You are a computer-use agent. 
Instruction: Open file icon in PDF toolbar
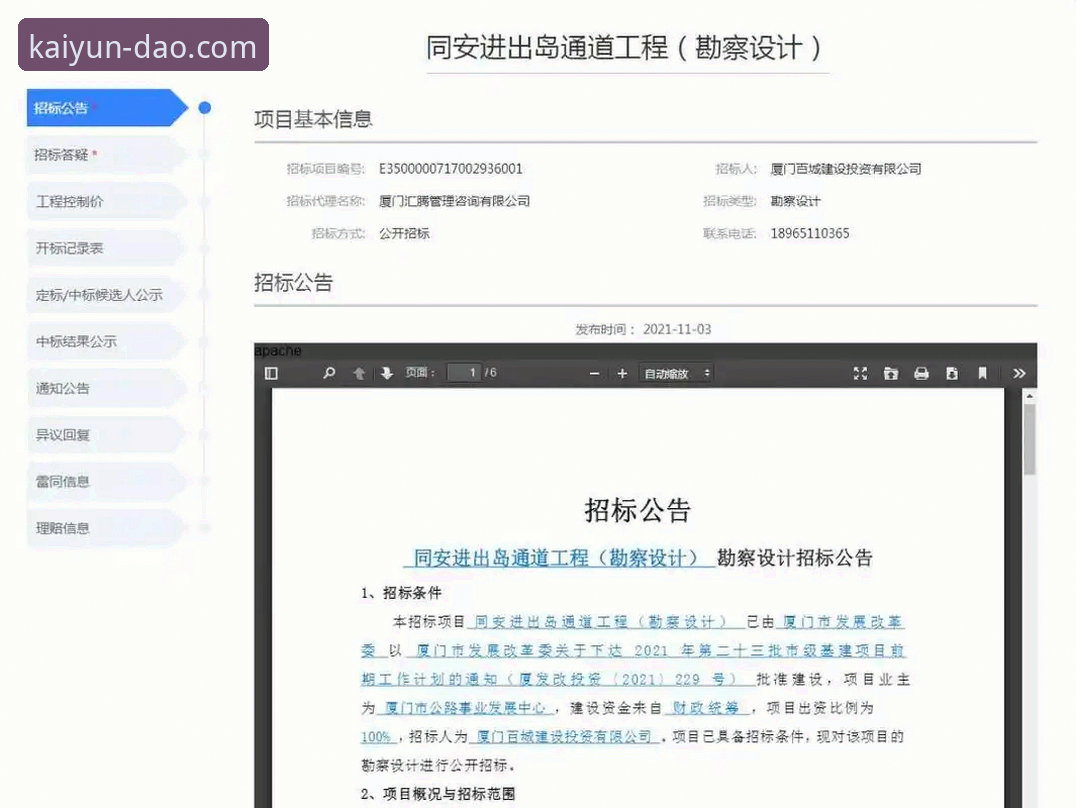point(891,373)
